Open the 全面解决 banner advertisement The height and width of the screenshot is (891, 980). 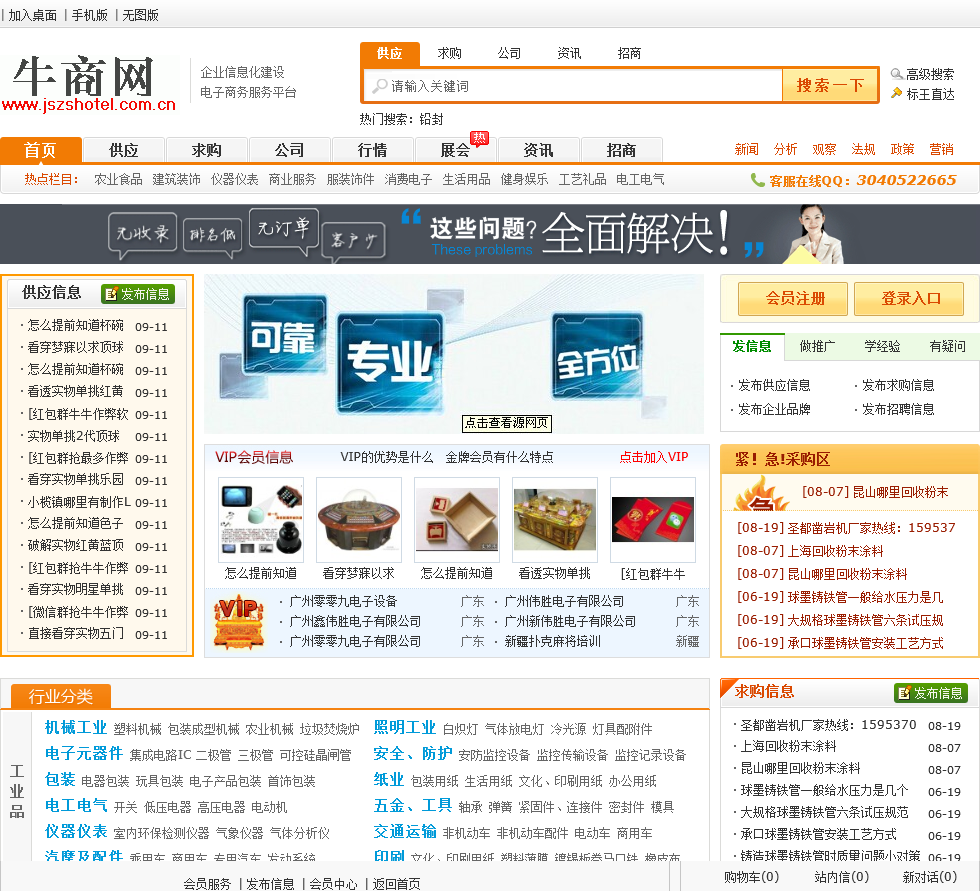[x=490, y=234]
